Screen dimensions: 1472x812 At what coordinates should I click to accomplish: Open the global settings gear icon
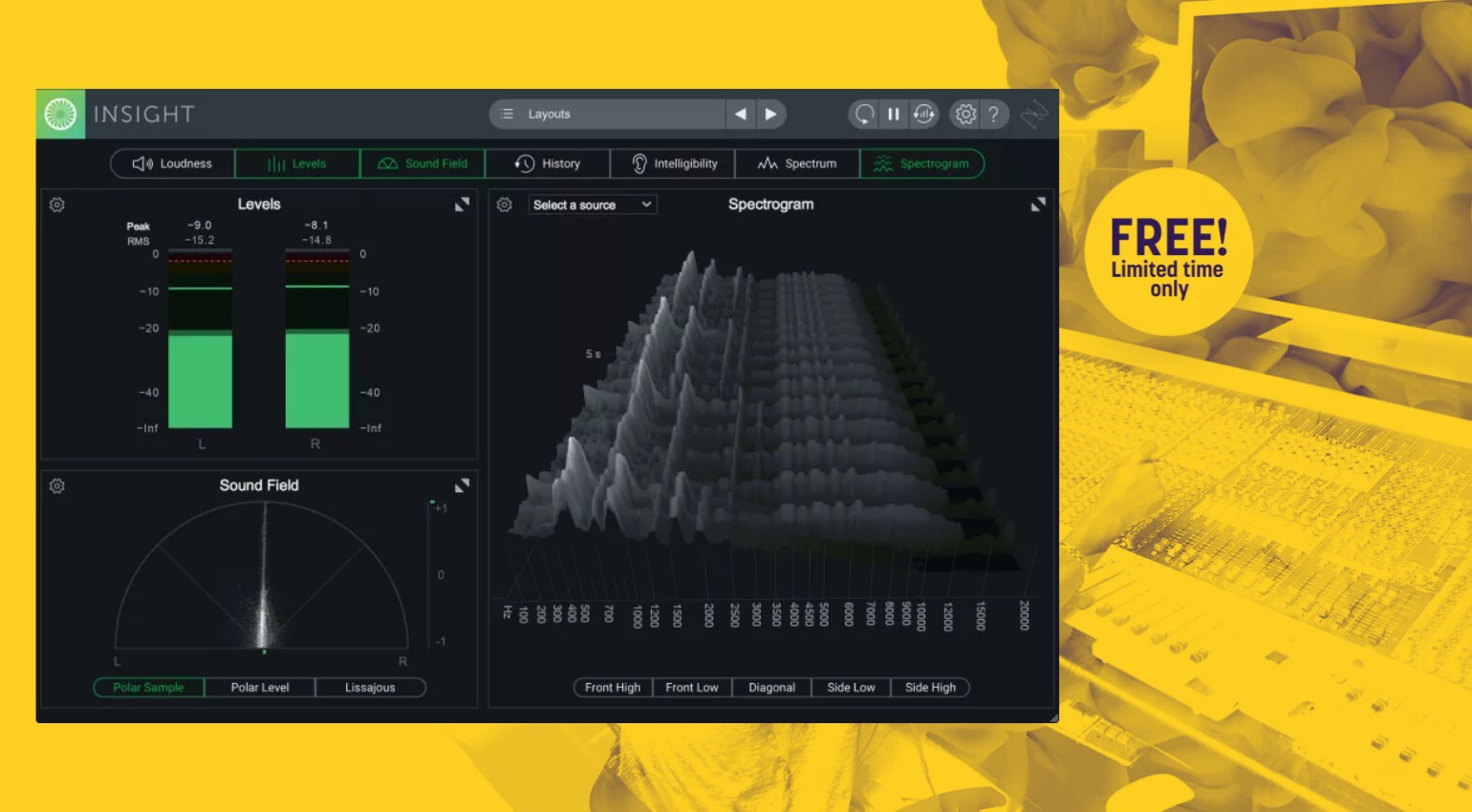click(965, 114)
